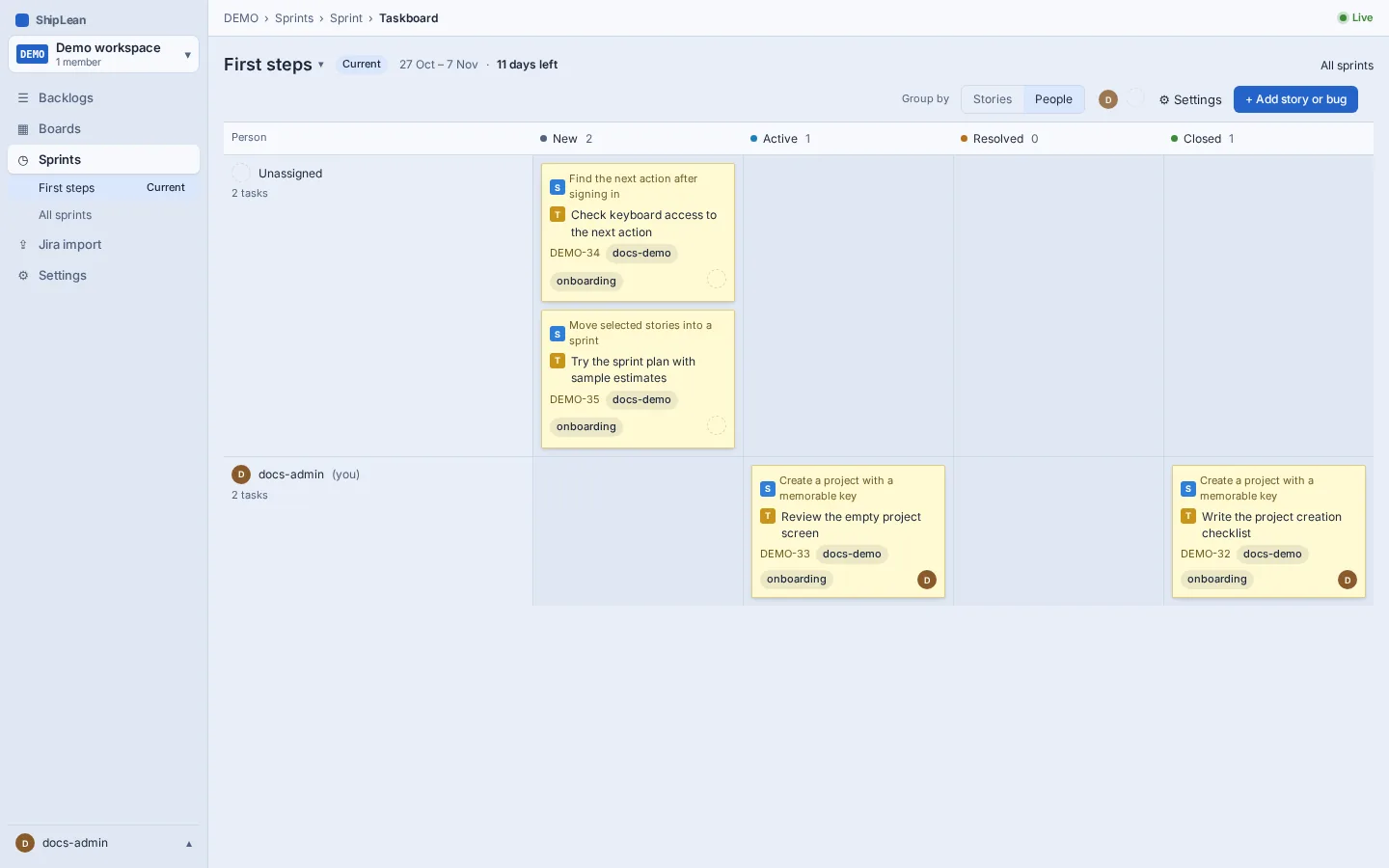Open the Demo workspace switcher dropdown
Screen dimensions: 1389x868
pyautogui.click(x=103, y=54)
